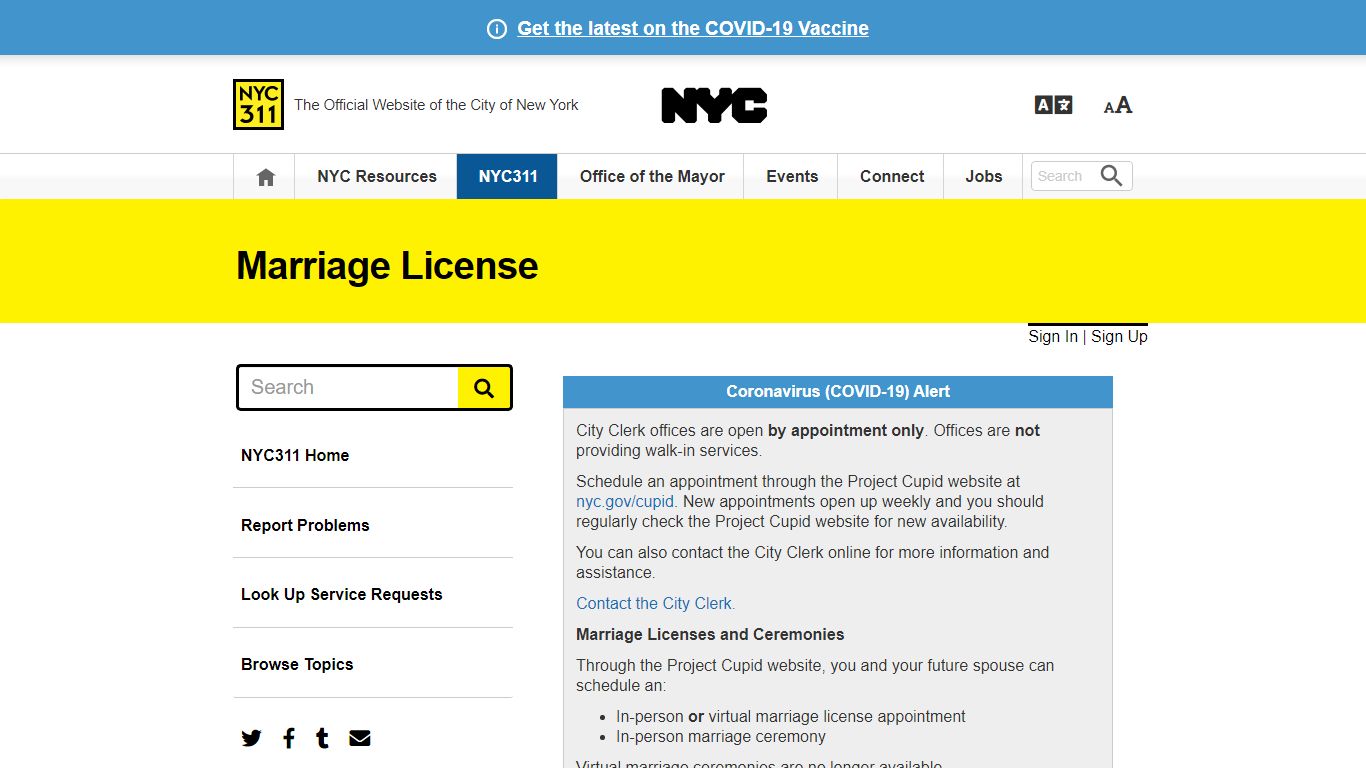Open the Events menu item

pyautogui.click(x=792, y=176)
